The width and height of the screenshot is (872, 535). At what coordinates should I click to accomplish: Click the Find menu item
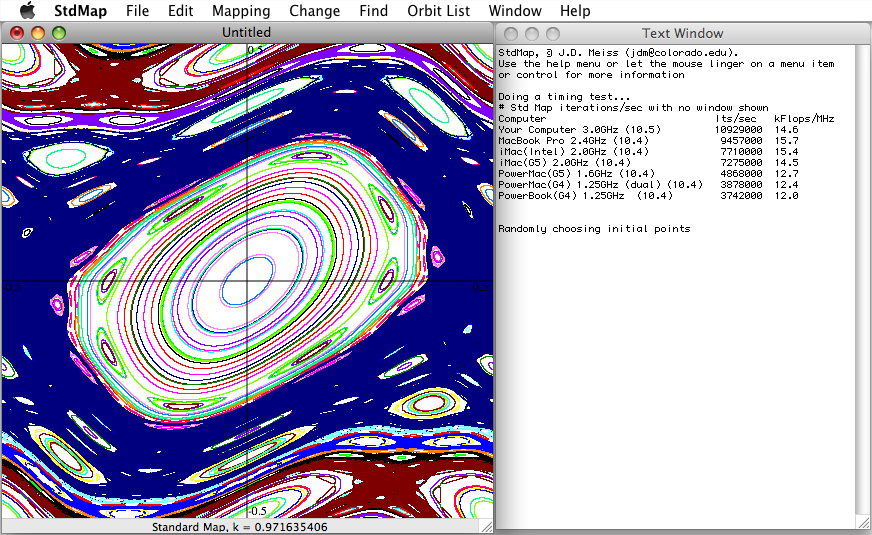point(373,11)
